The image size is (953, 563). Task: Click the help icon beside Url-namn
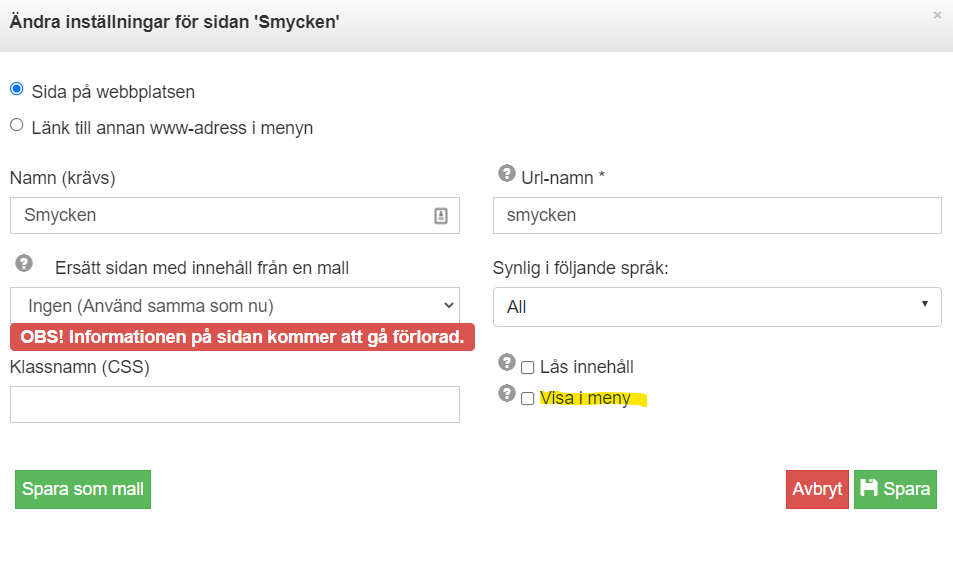507,173
